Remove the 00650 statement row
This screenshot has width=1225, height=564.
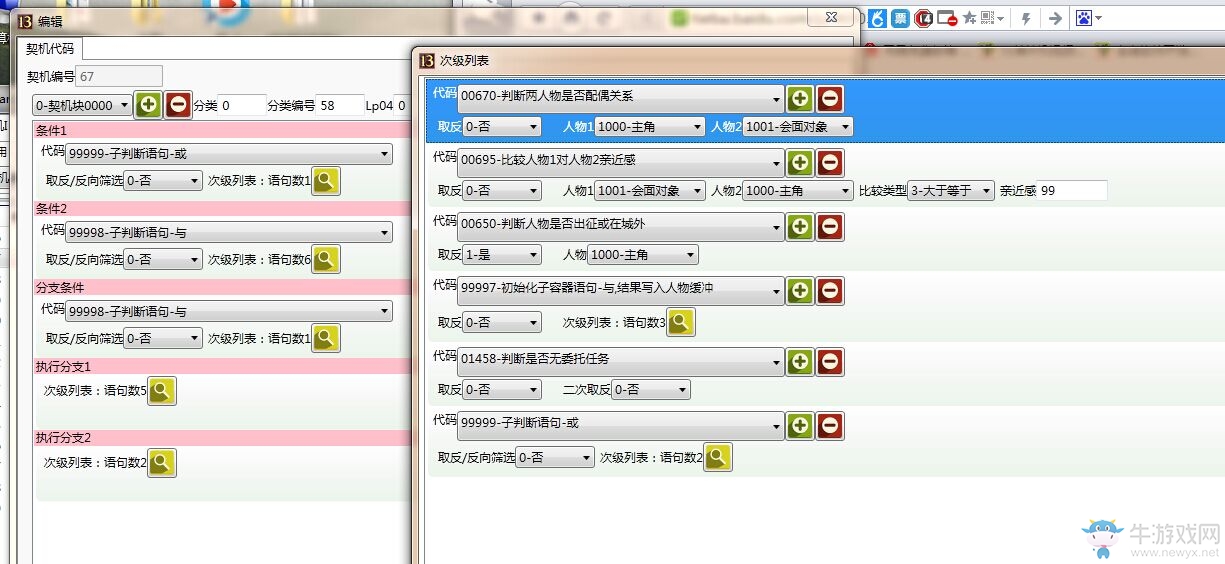(830, 226)
